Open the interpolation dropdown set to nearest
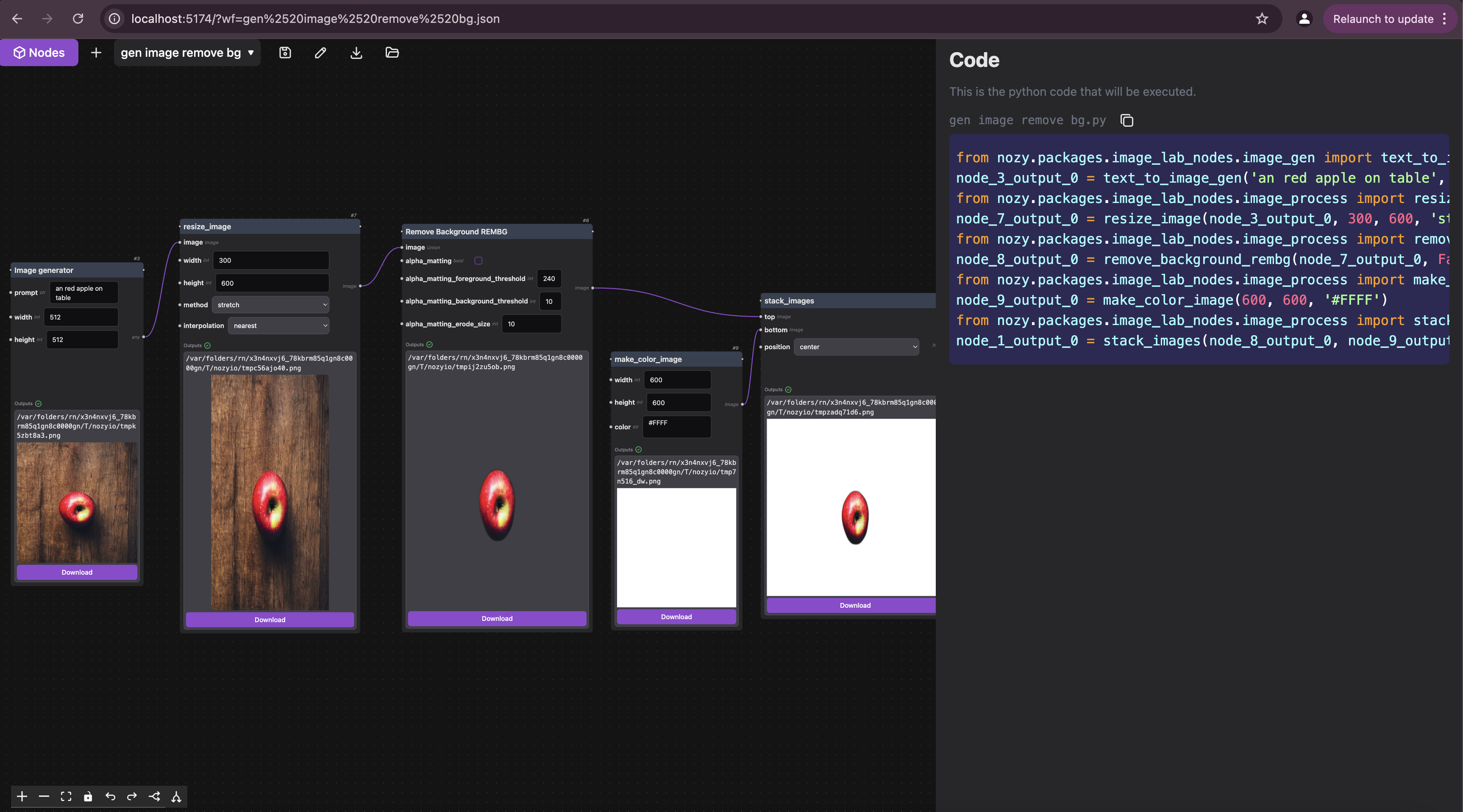The image size is (1463, 812). [x=278, y=325]
